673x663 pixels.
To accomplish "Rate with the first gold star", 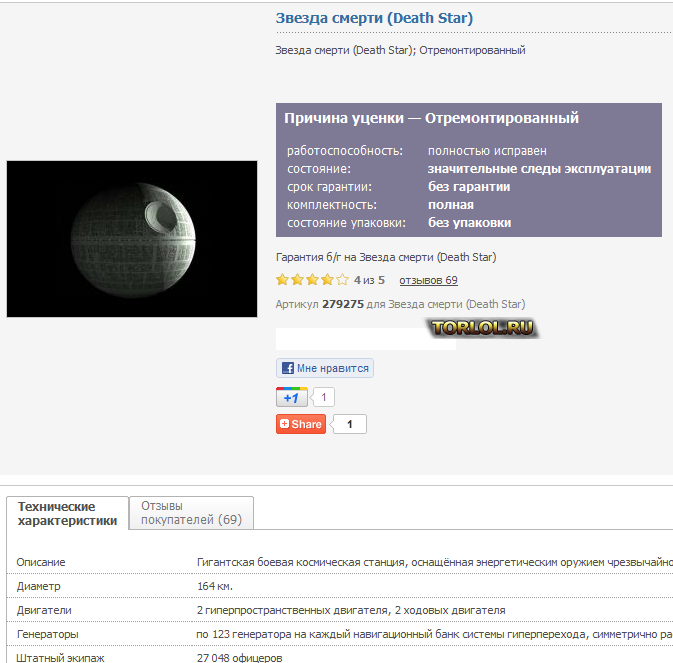I will click(x=283, y=280).
